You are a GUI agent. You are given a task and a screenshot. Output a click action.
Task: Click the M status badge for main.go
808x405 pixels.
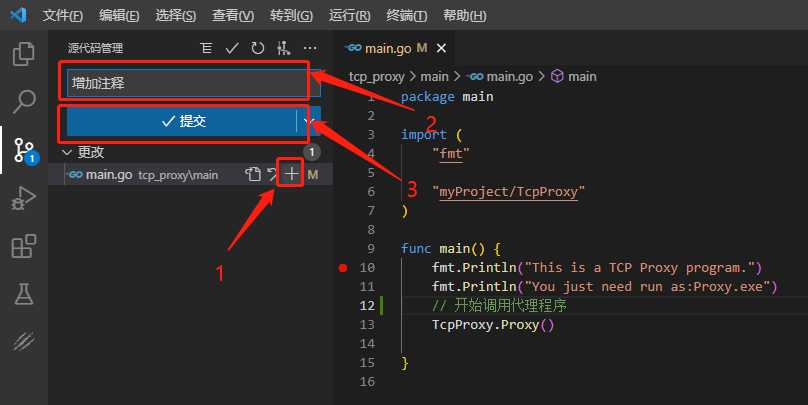click(x=312, y=175)
